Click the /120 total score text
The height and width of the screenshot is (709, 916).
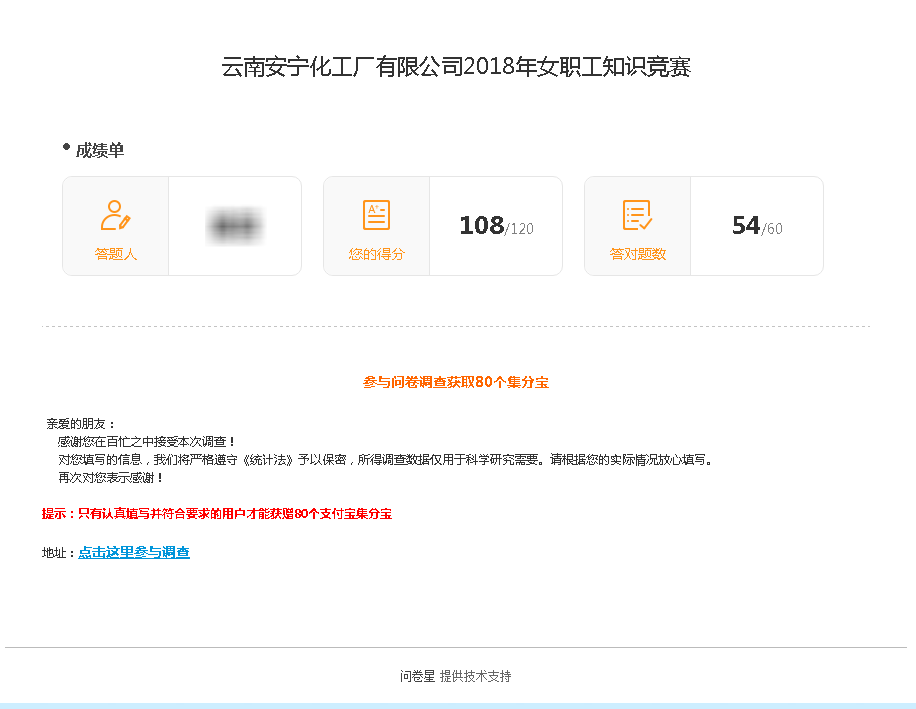coord(519,229)
